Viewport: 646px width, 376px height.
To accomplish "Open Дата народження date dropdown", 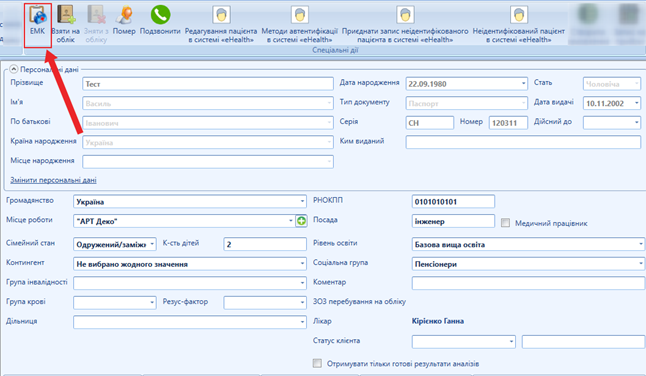I will [x=523, y=84].
